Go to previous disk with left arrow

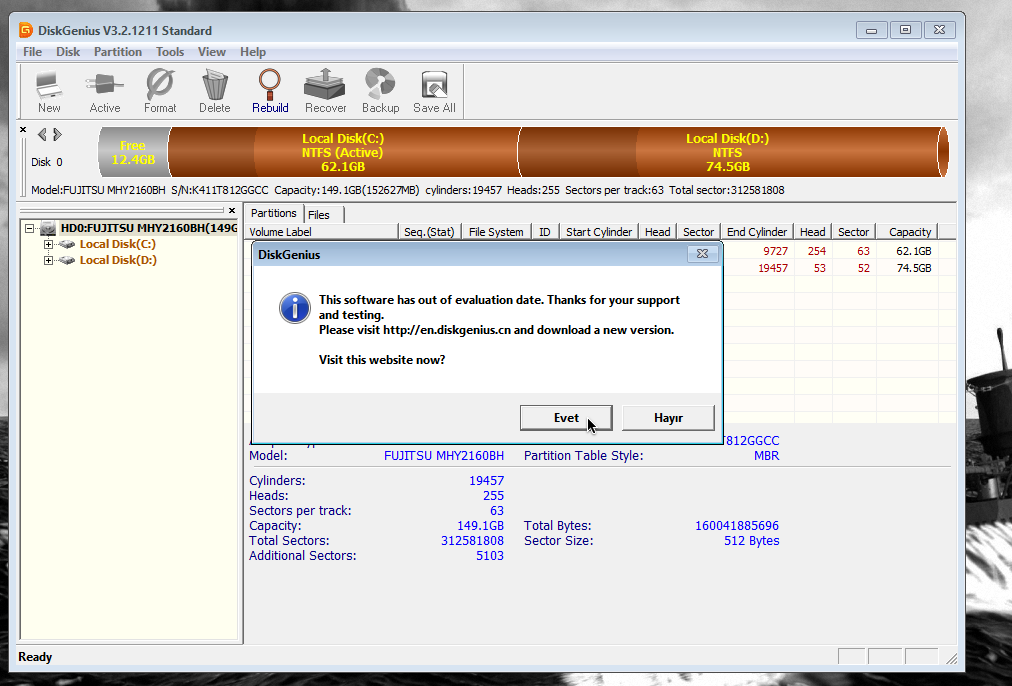point(42,134)
